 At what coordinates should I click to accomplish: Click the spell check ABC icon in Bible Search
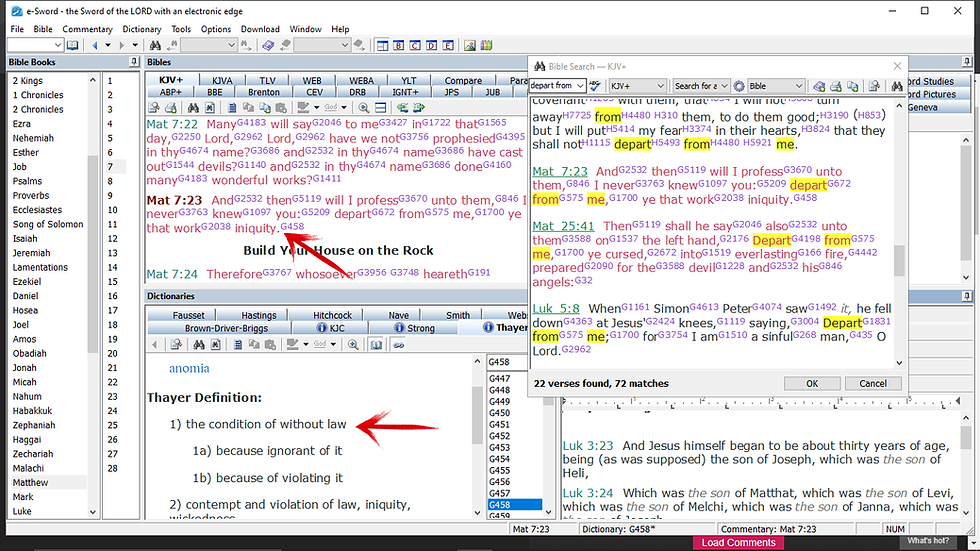pos(595,86)
